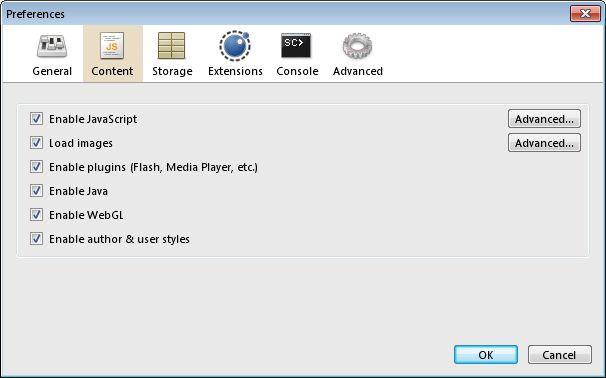Open the Console terminal icon
Image resolution: width=606 pixels, height=378 pixels.
click(x=296, y=46)
